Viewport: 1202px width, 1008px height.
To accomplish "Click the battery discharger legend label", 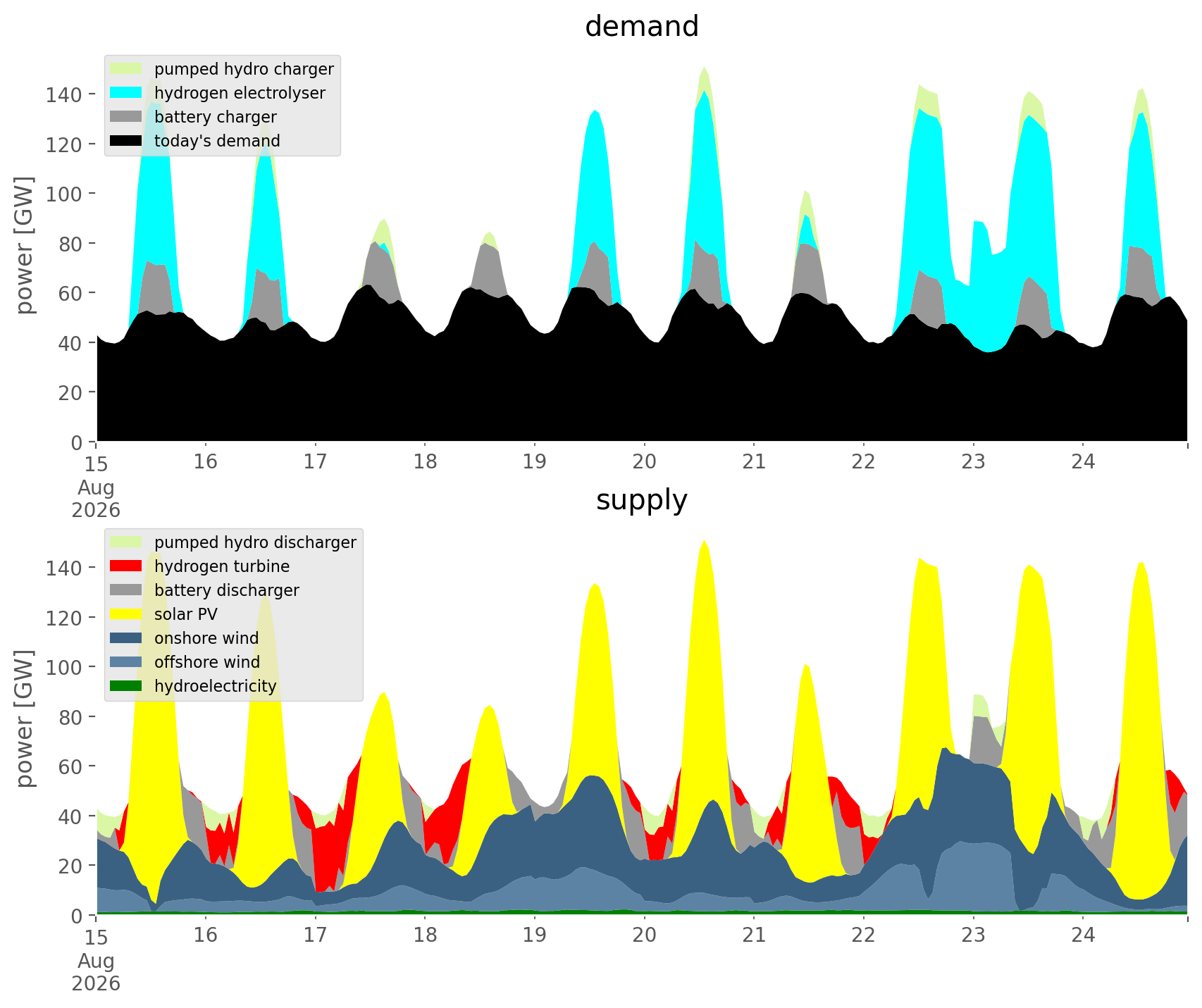I will click(226, 590).
